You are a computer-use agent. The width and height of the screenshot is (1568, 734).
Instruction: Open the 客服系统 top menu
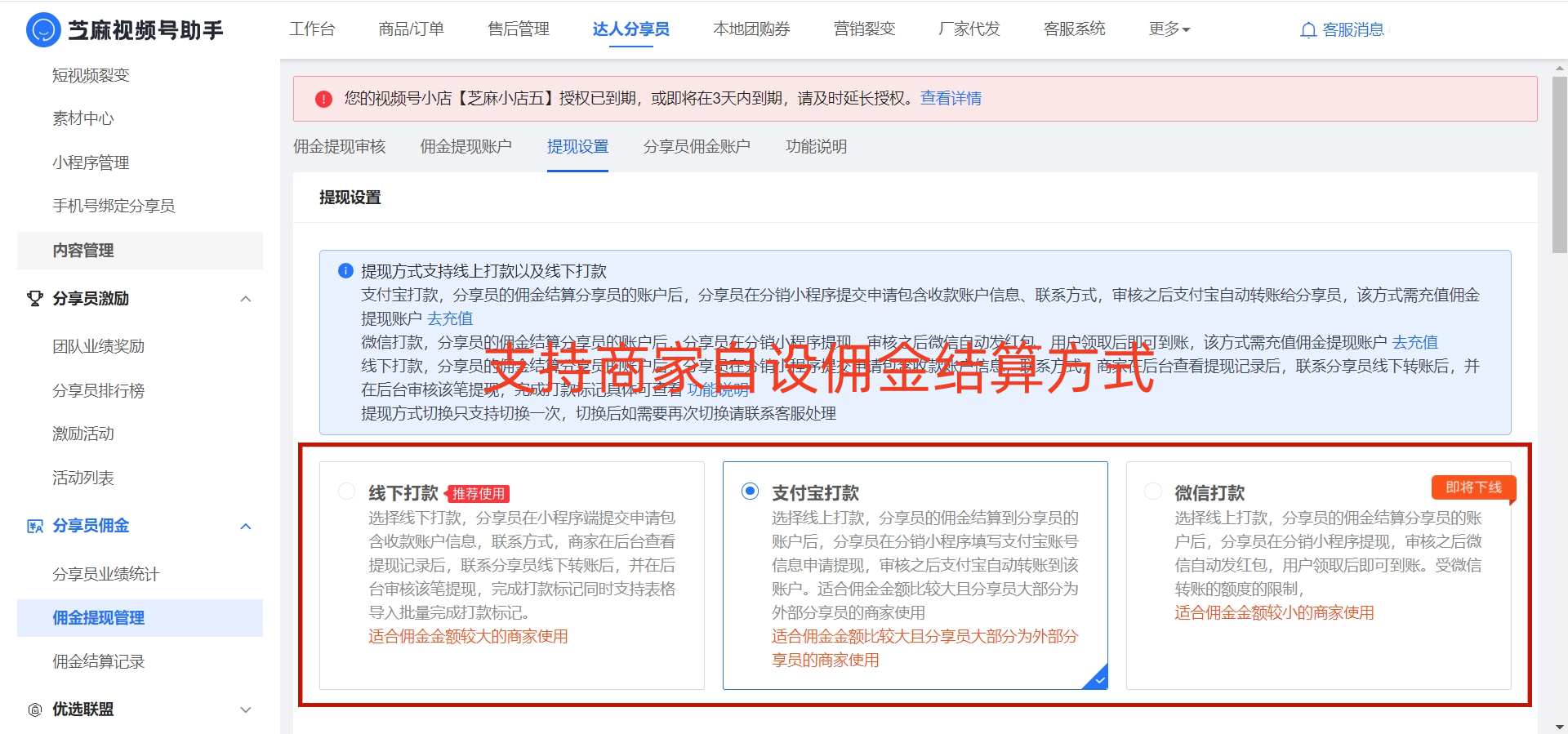1075,29
